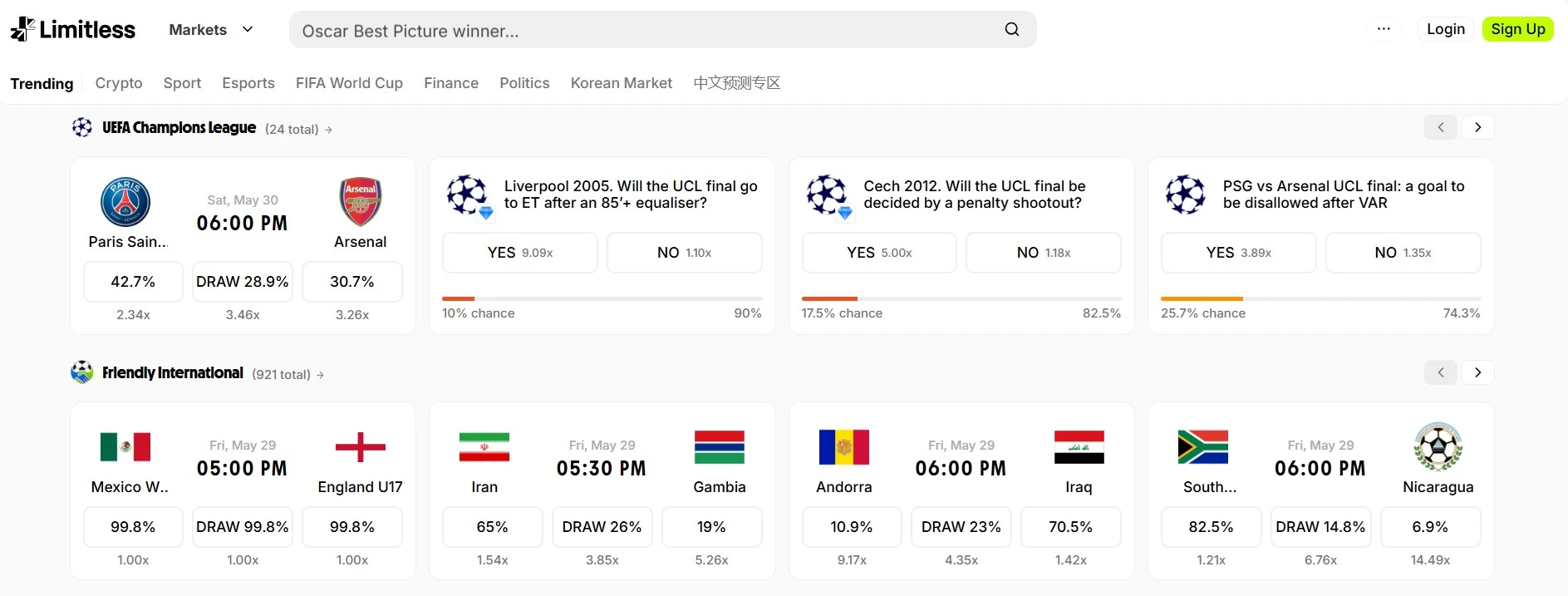
Task: Click the Sign Up button
Action: (1518, 29)
